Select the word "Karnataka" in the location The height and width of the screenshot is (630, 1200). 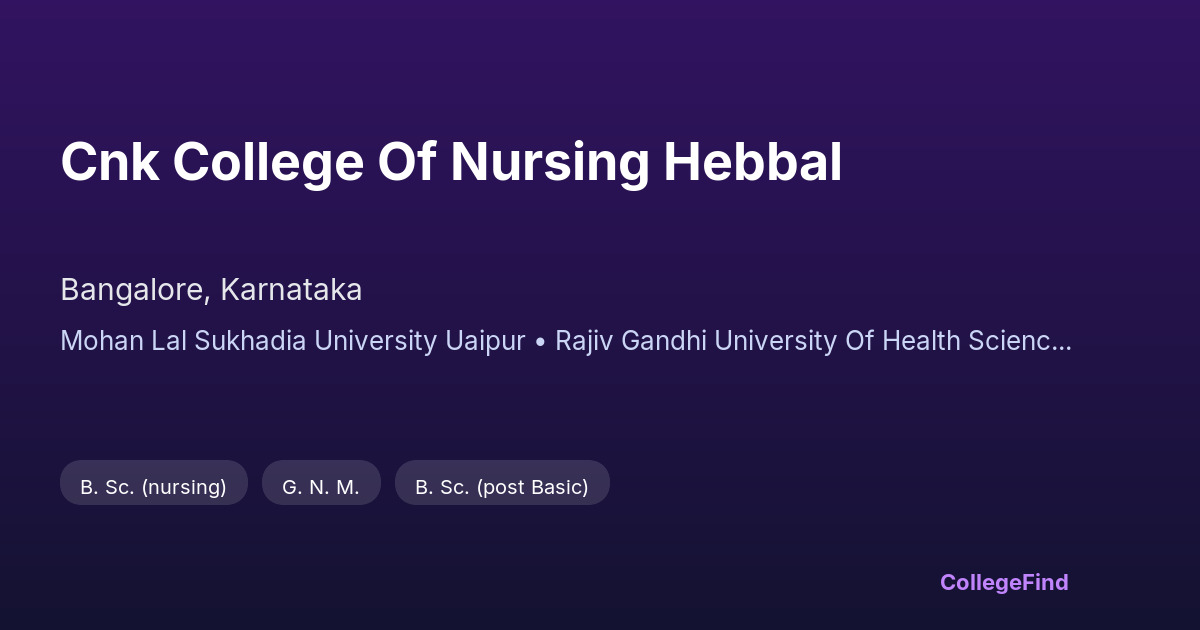point(291,290)
